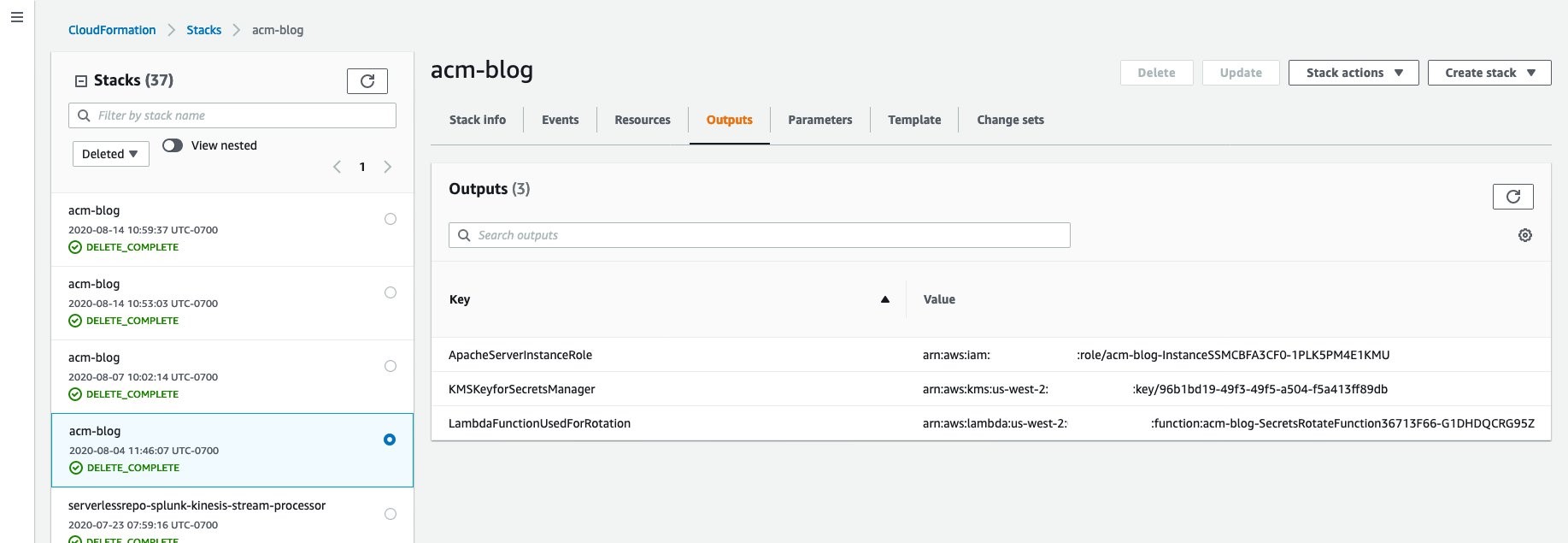Click the SecretsRotateFunction Lambda ARN value
The width and height of the screenshot is (1568, 543).
(1229, 423)
